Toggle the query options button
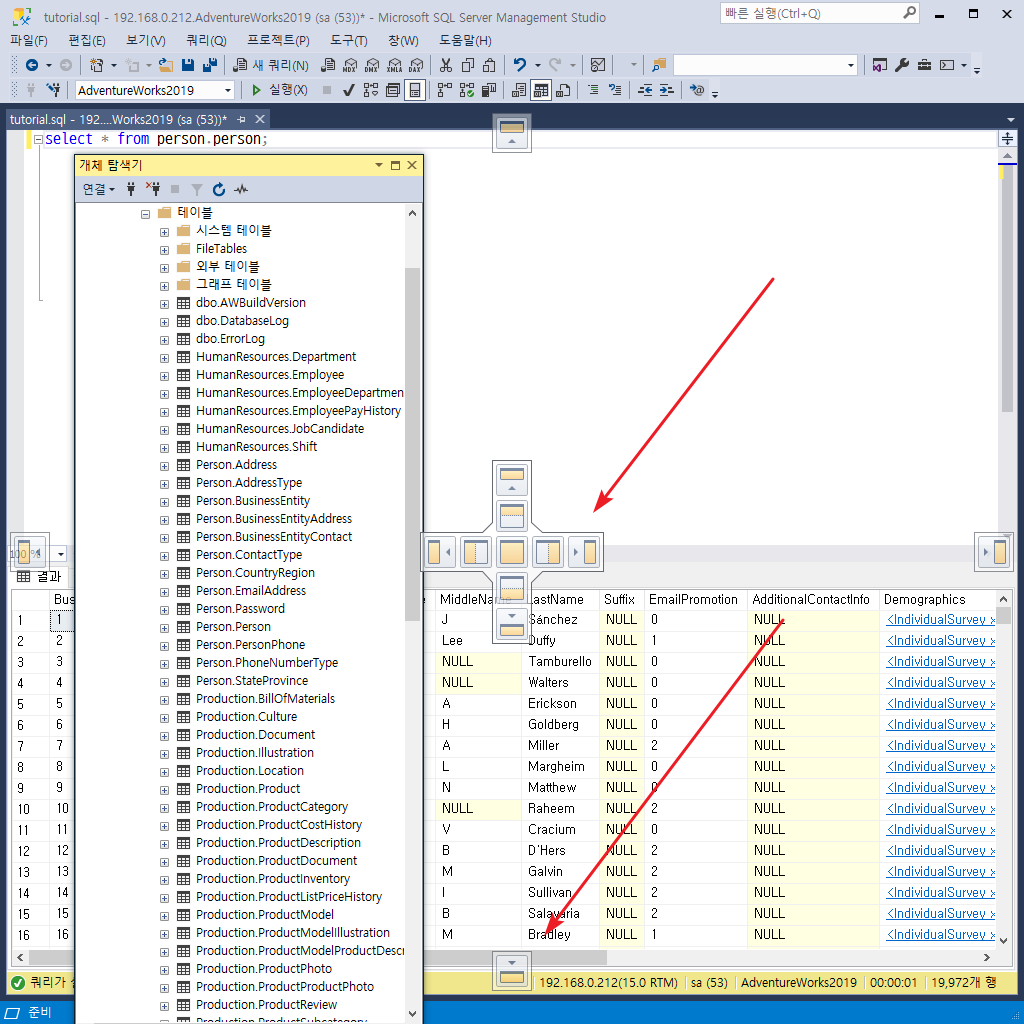Screen dimensions: 1024x1024 pos(392,89)
